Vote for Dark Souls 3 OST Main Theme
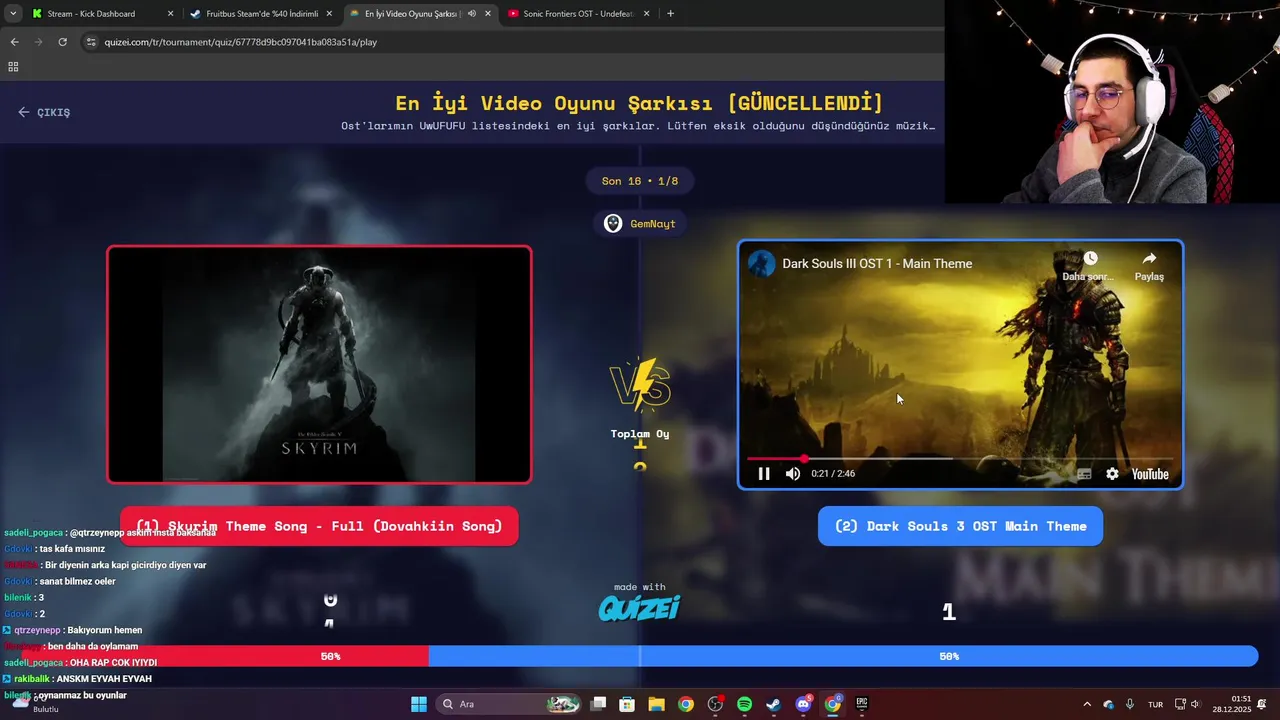The height and width of the screenshot is (720, 1280). [x=960, y=526]
